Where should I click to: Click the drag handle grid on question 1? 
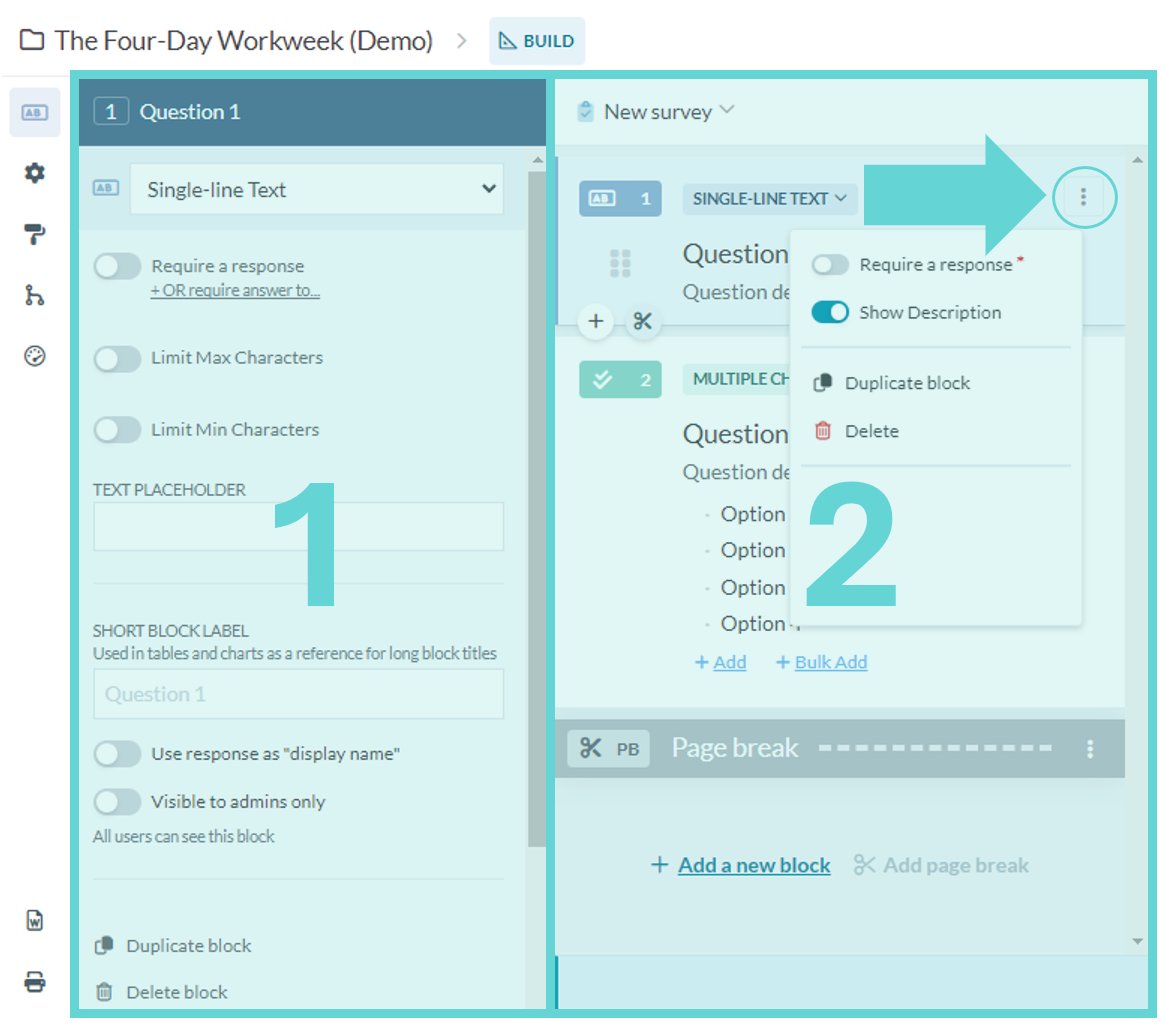[620, 263]
